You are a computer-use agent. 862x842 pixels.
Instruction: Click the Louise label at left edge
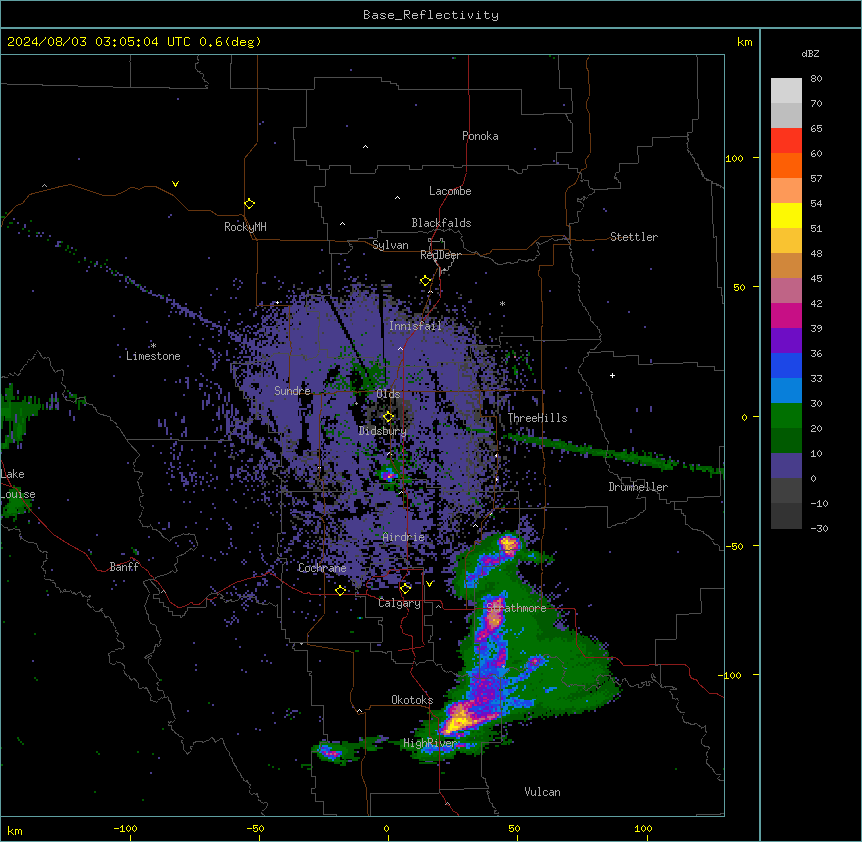(18, 494)
